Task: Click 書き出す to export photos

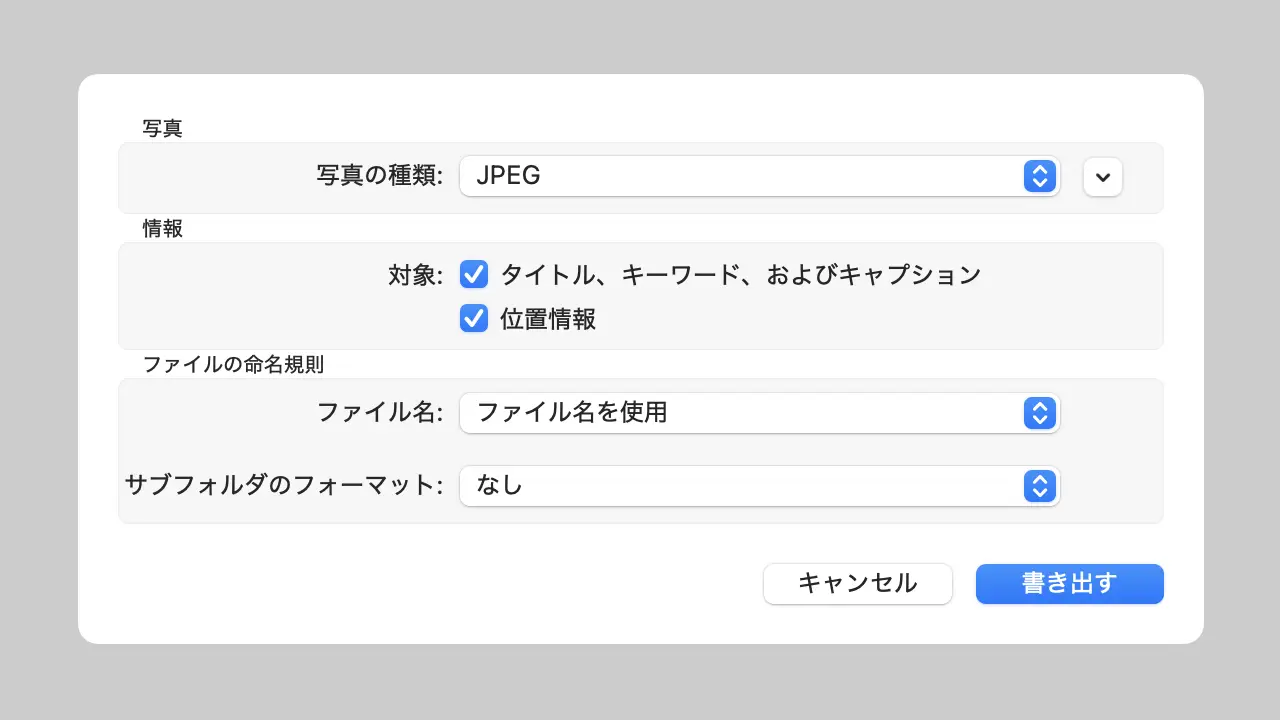Action: [1069, 584]
